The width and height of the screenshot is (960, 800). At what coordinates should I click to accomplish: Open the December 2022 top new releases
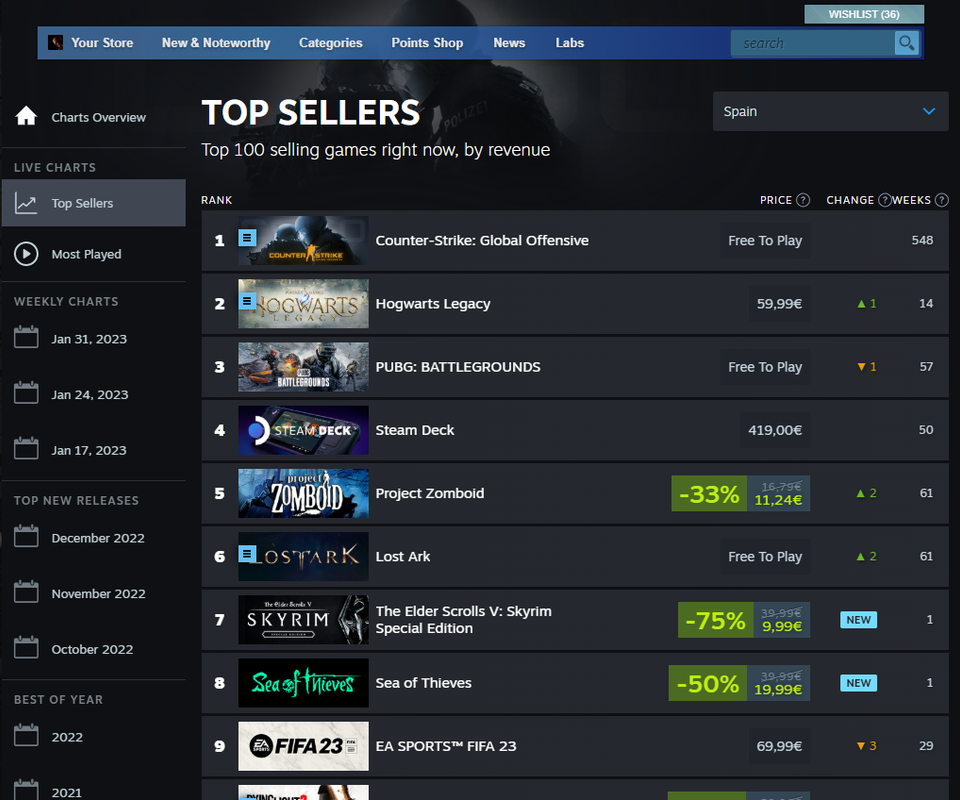coord(98,538)
